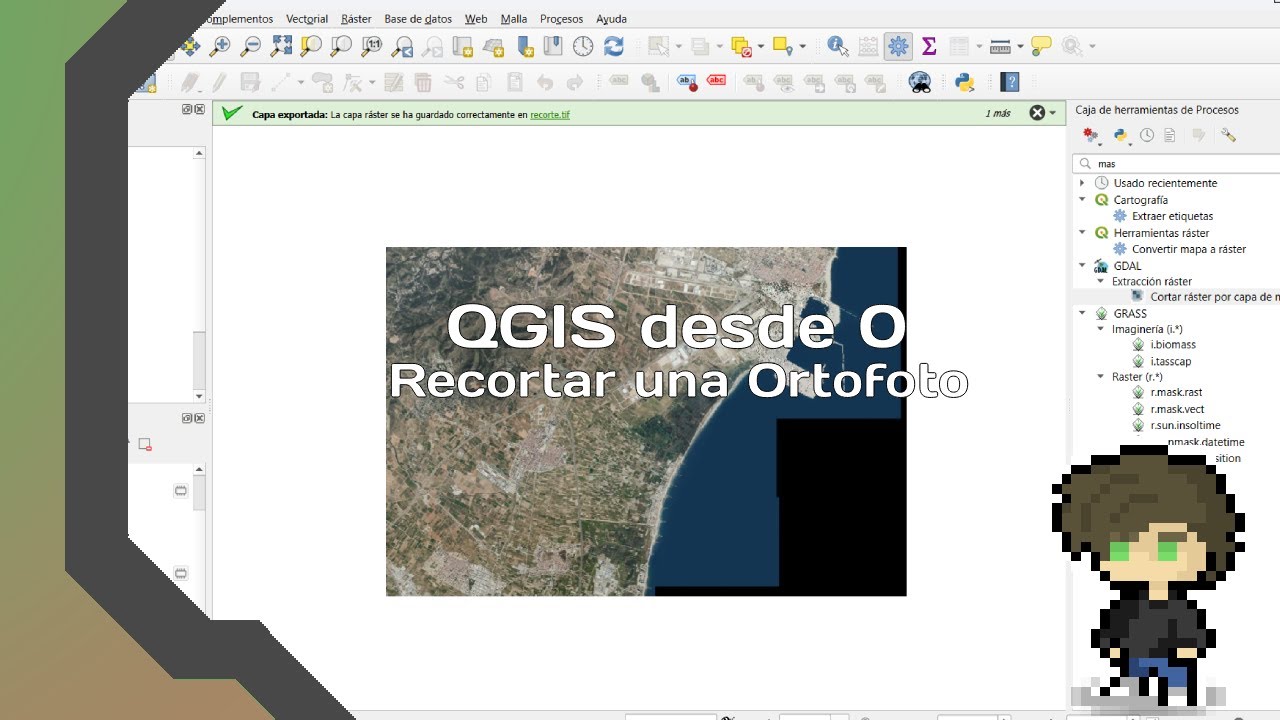The height and width of the screenshot is (720, 1280).
Task: Open the Malla menu
Action: tap(514, 19)
